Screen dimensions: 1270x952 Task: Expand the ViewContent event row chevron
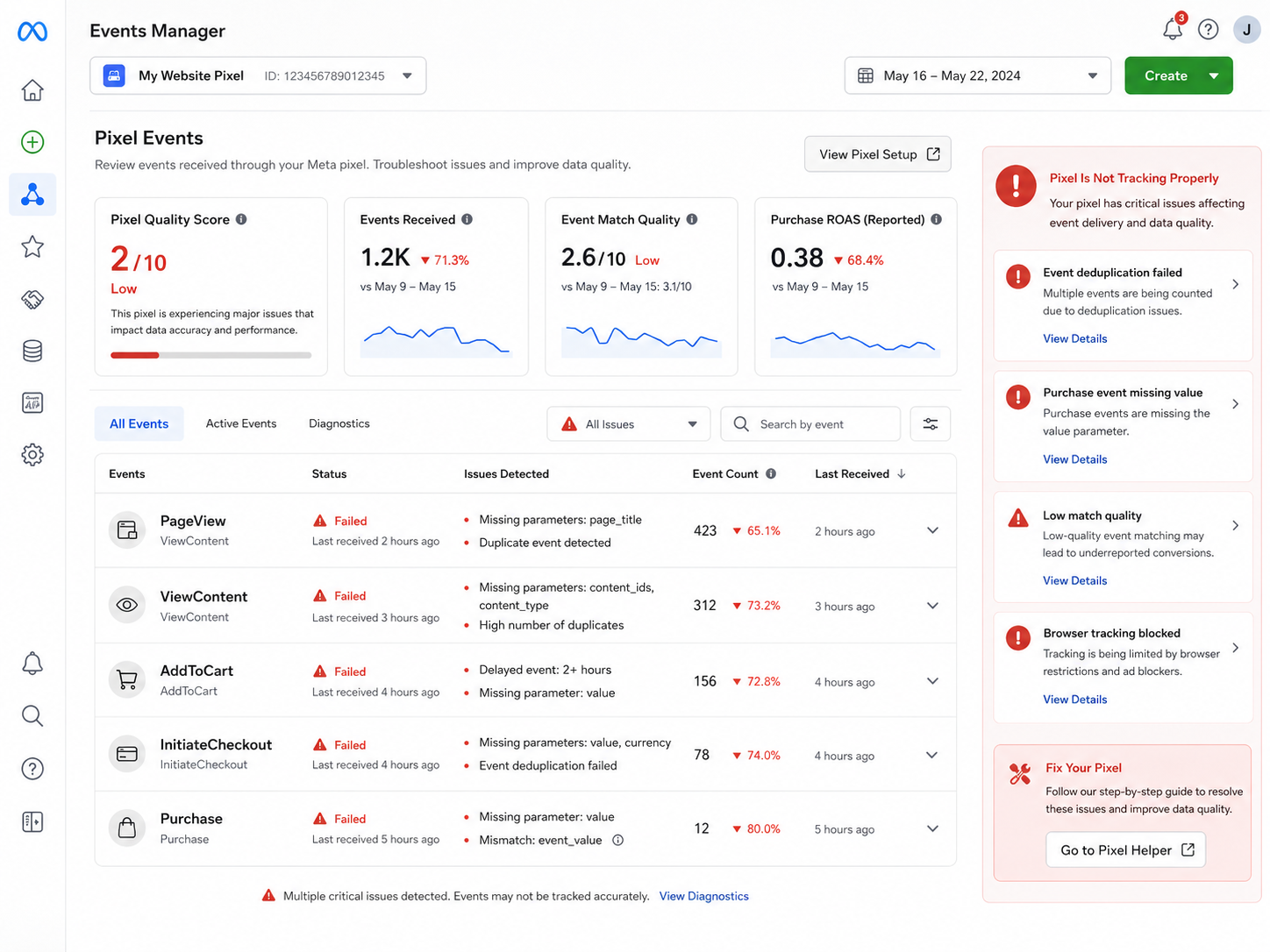(x=932, y=606)
